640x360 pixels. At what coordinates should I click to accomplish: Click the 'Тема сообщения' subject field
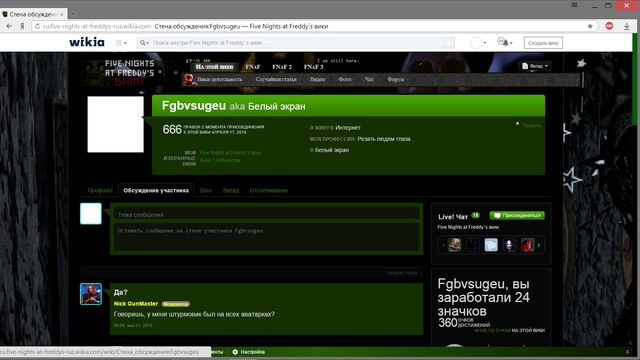(x=267, y=214)
